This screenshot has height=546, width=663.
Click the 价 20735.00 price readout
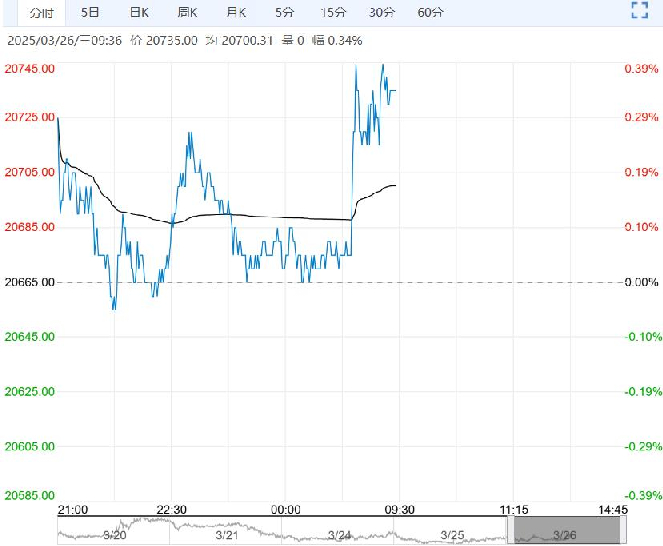[164, 41]
